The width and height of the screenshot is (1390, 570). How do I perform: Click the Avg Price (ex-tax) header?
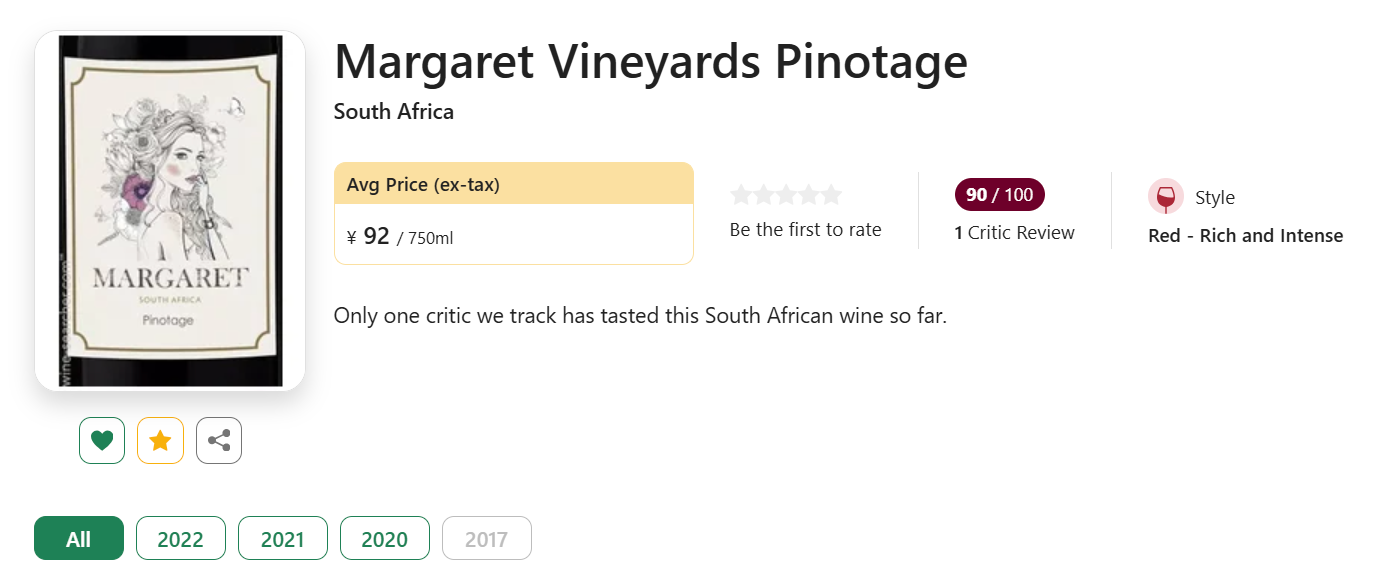pos(514,184)
